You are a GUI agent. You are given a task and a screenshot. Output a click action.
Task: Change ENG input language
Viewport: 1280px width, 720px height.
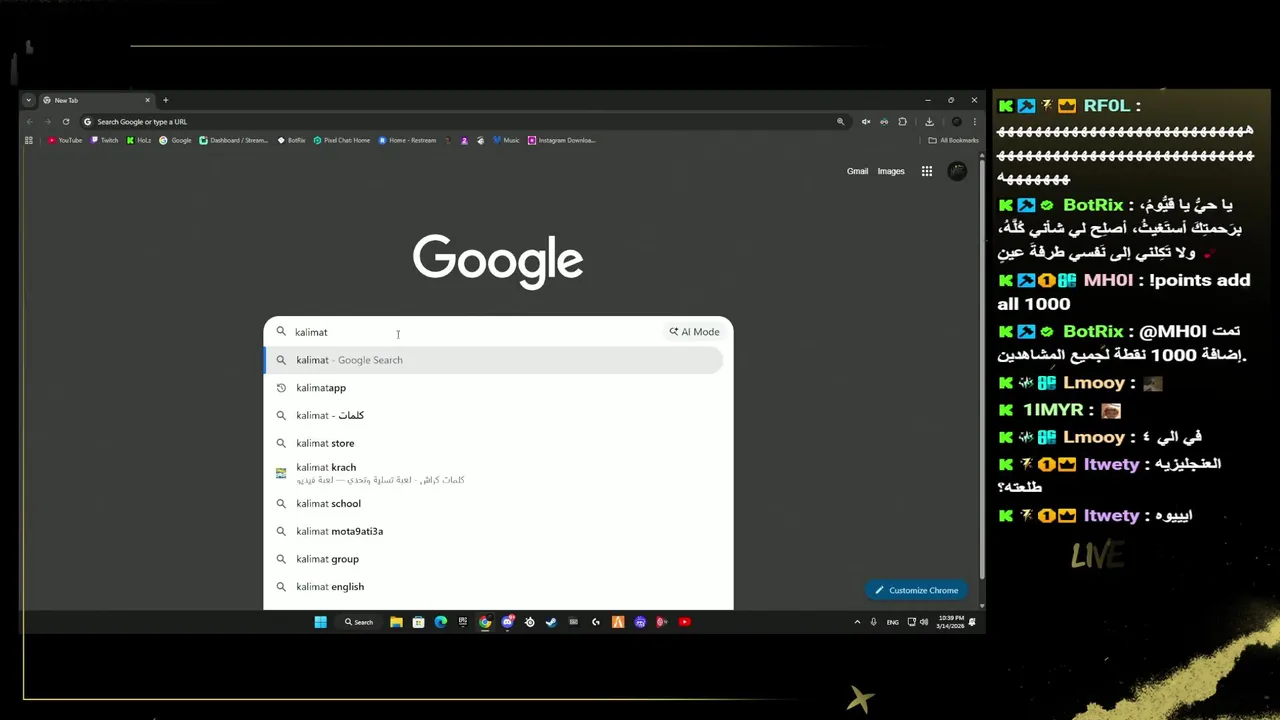[892, 622]
